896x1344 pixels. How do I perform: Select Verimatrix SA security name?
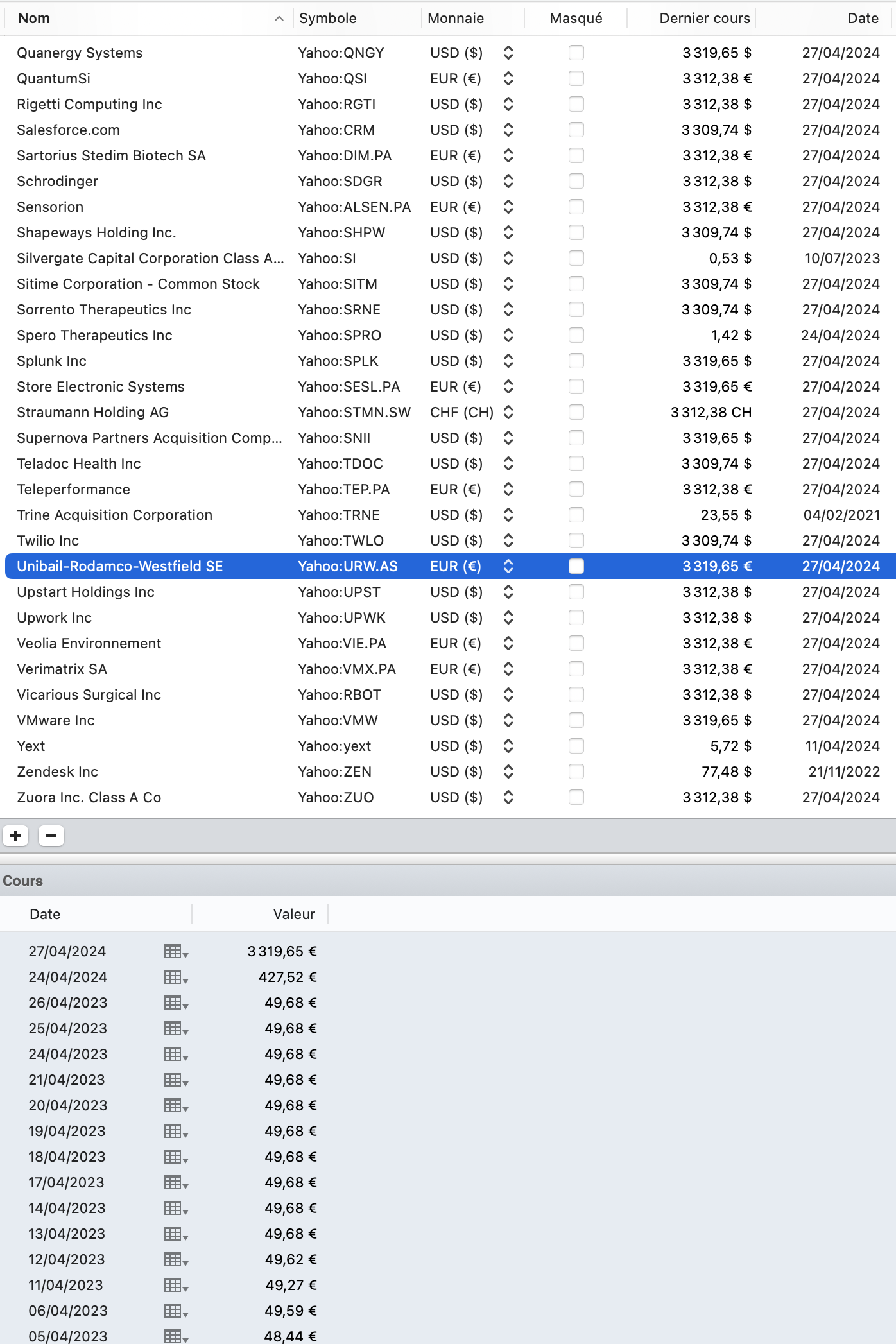tap(62, 669)
